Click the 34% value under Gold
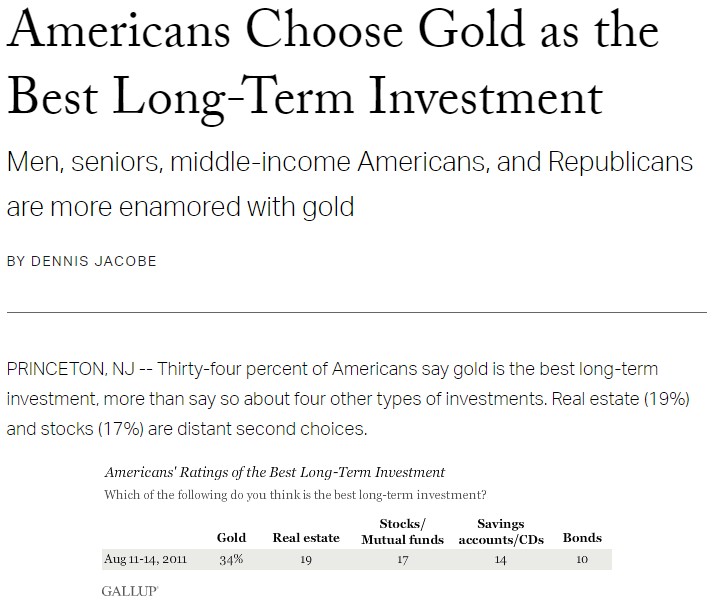The height and width of the screenshot is (612, 721). 231,560
